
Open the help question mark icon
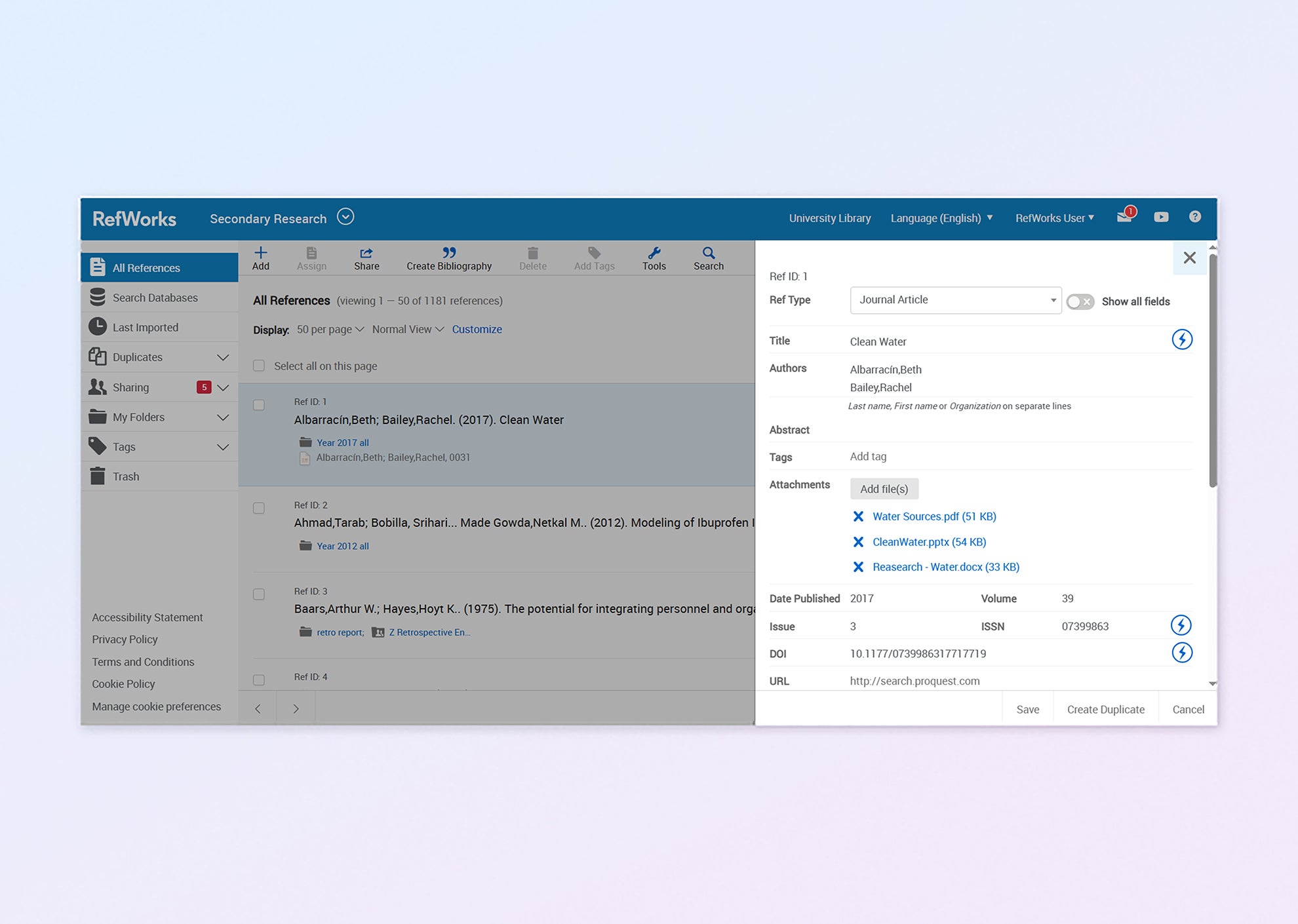coord(1195,217)
